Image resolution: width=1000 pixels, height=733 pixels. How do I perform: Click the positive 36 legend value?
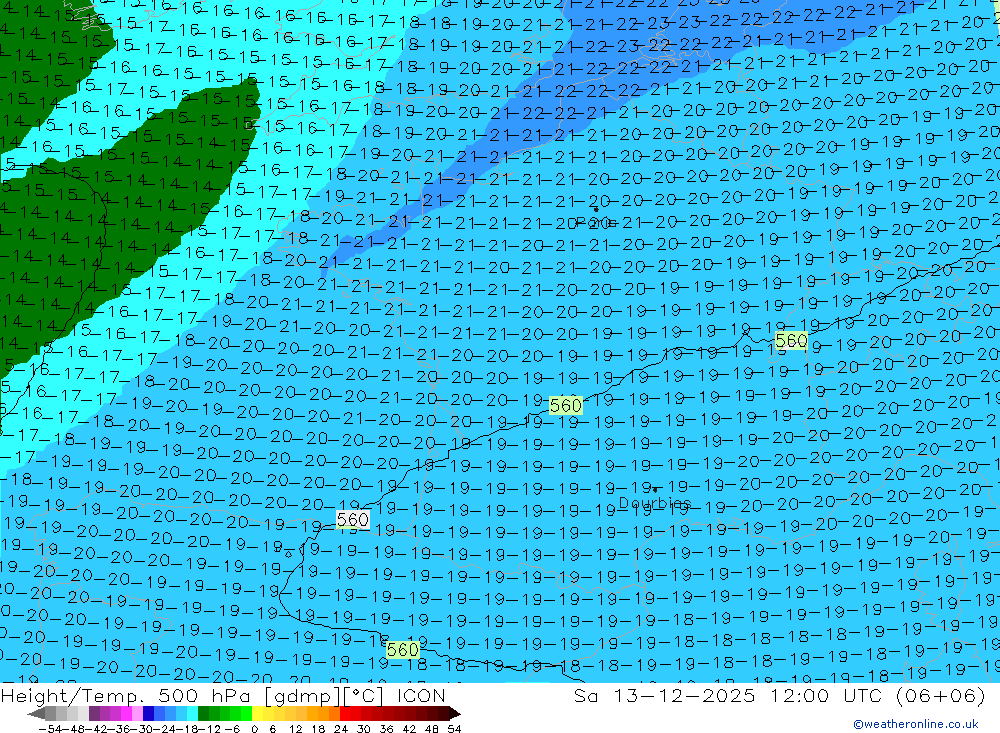pos(386,729)
